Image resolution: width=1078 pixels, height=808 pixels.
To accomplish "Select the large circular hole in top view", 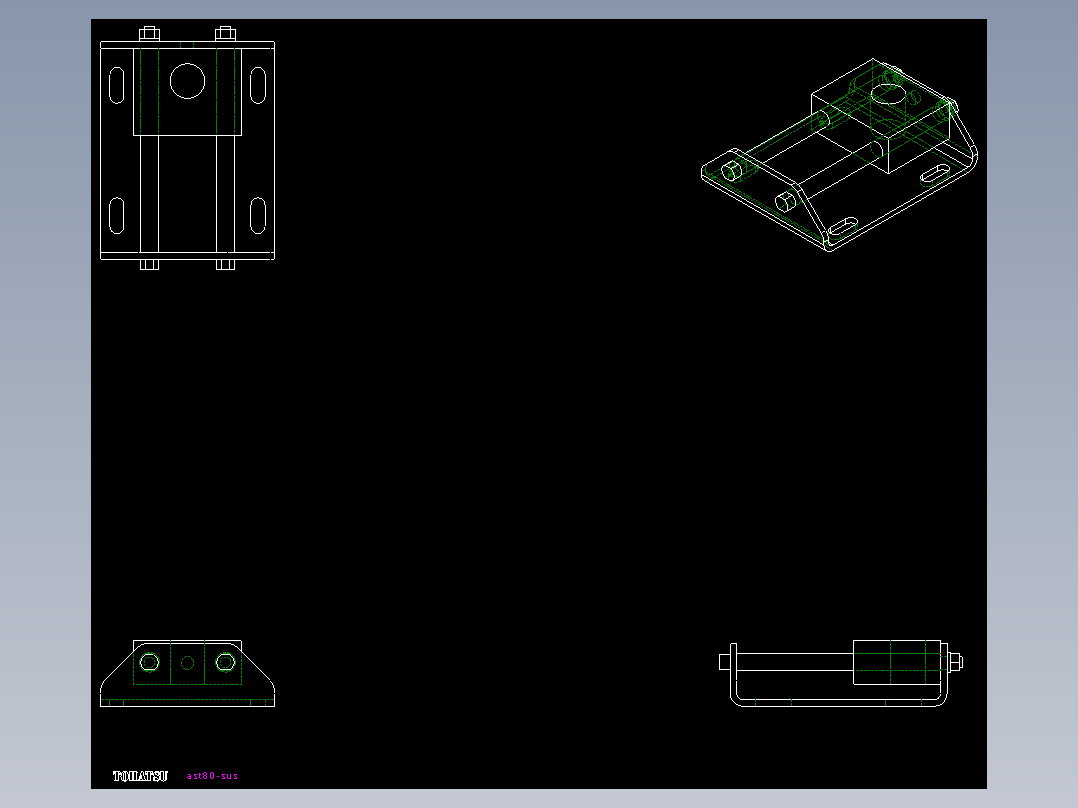I will tap(187, 81).
